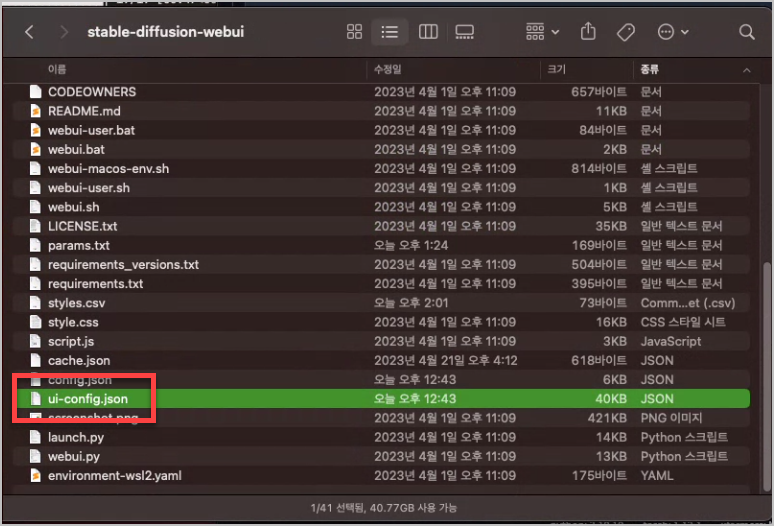The image size is (774, 526).
Task: Go forward with the right chevron button
Action: pos(64,32)
